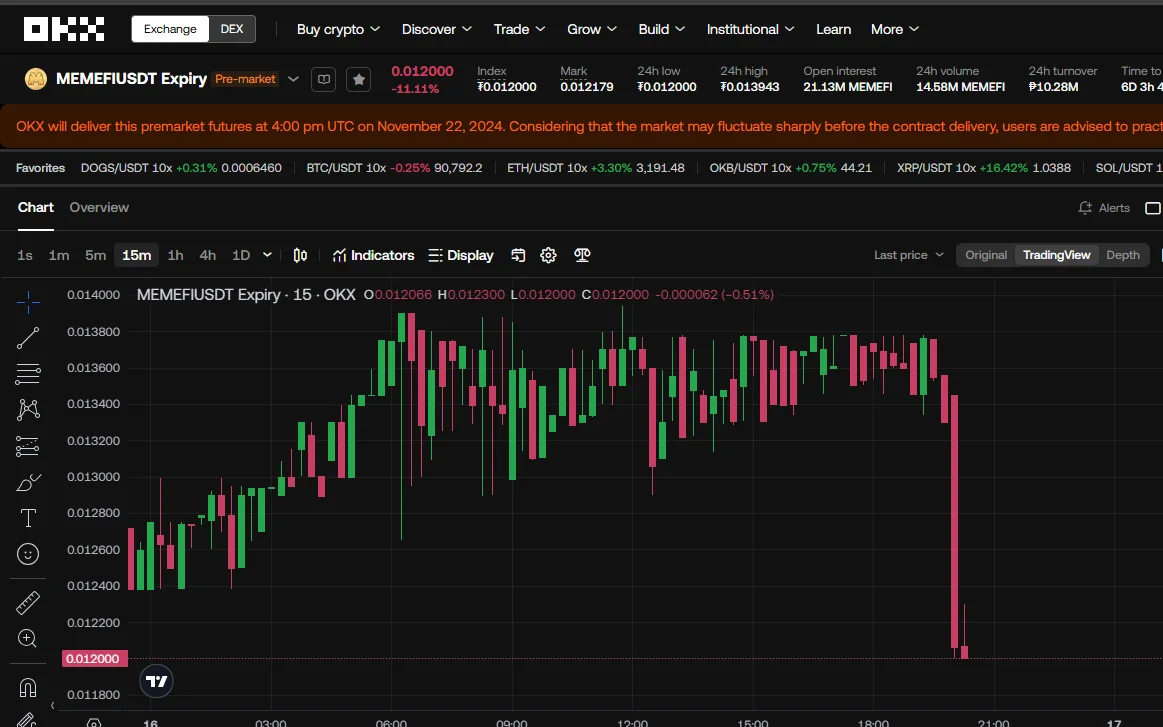Switch chart view to Original
Screen dimensions: 1163x727
coord(986,255)
